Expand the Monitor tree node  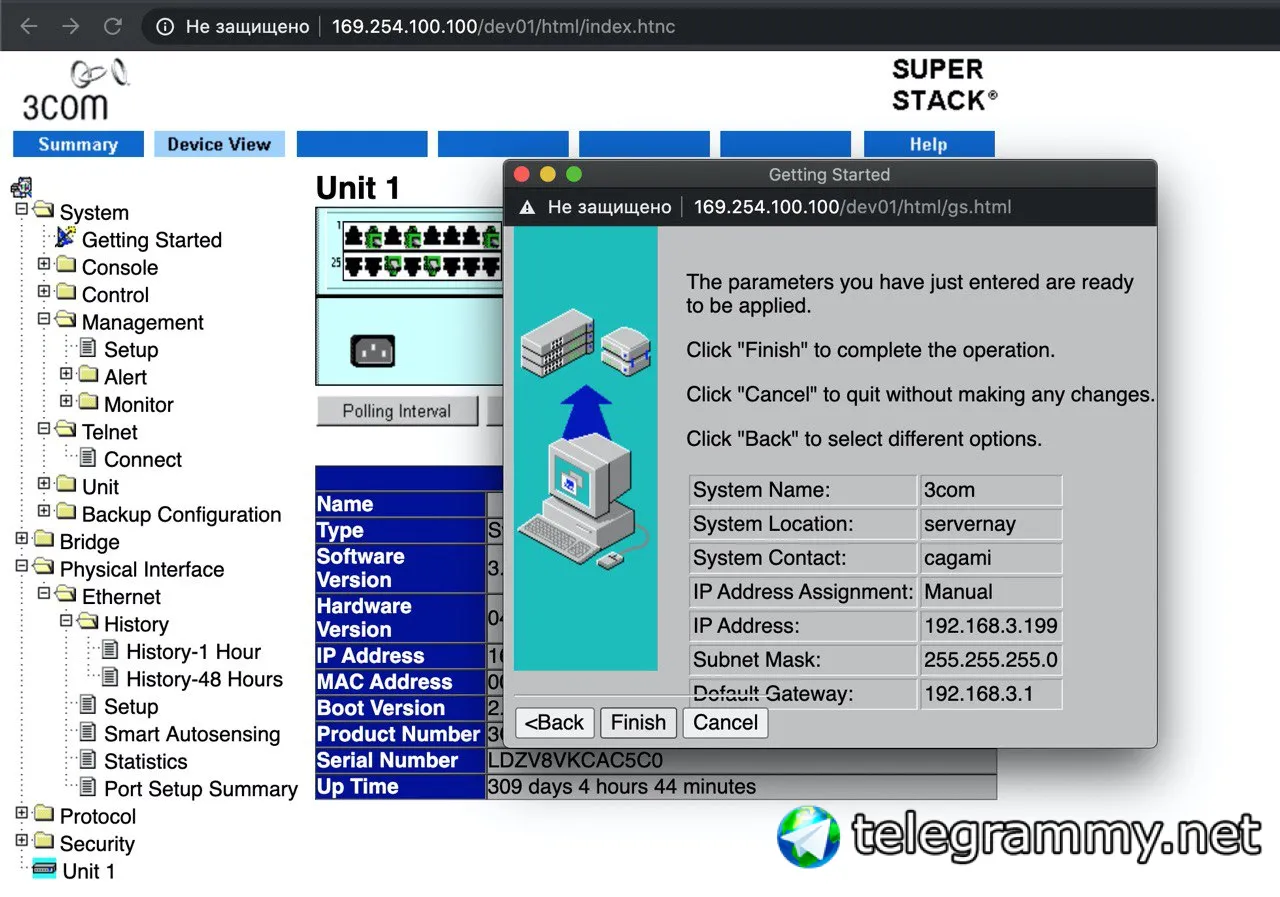(66, 402)
